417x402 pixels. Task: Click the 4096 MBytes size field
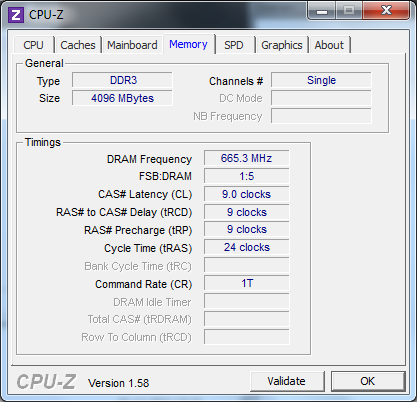pyautogui.click(x=122, y=98)
